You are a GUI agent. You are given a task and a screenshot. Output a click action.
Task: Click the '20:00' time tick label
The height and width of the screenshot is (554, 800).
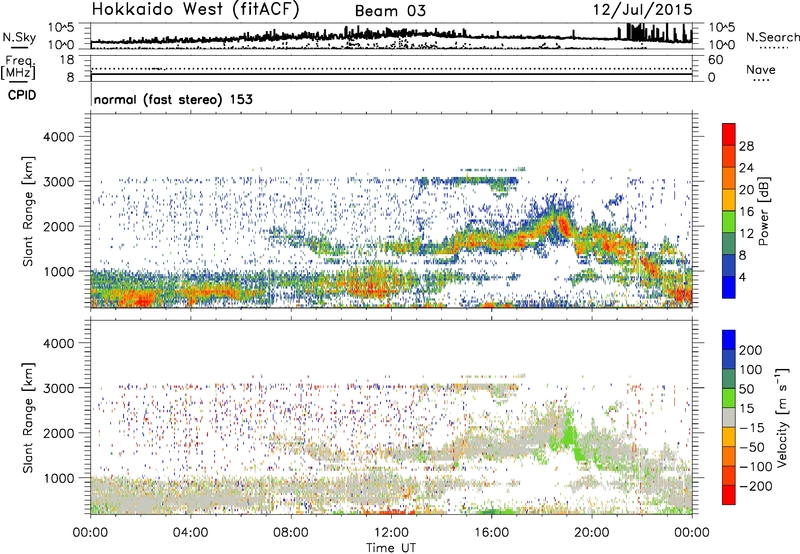[x=591, y=533]
